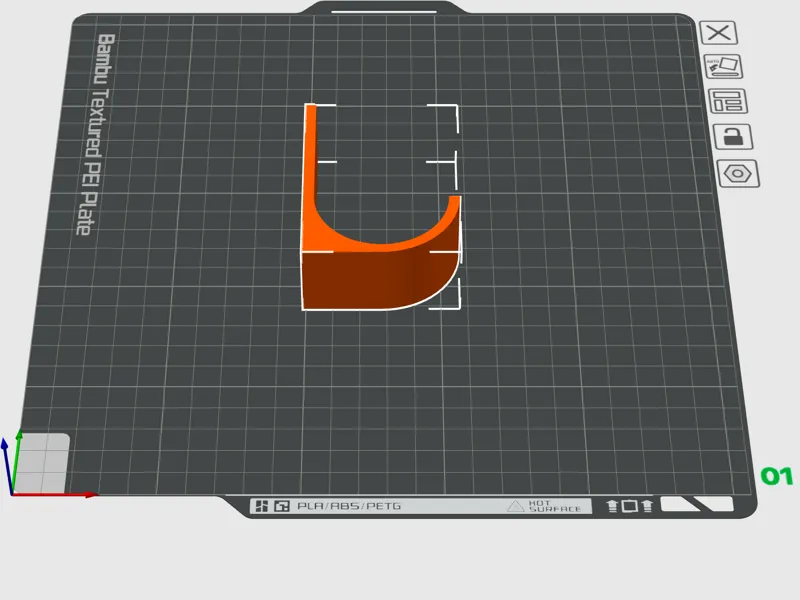The width and height of the screenshot is (800, 600).
Task: Click the X remove-objects icon on the plate
Action: 718,33
